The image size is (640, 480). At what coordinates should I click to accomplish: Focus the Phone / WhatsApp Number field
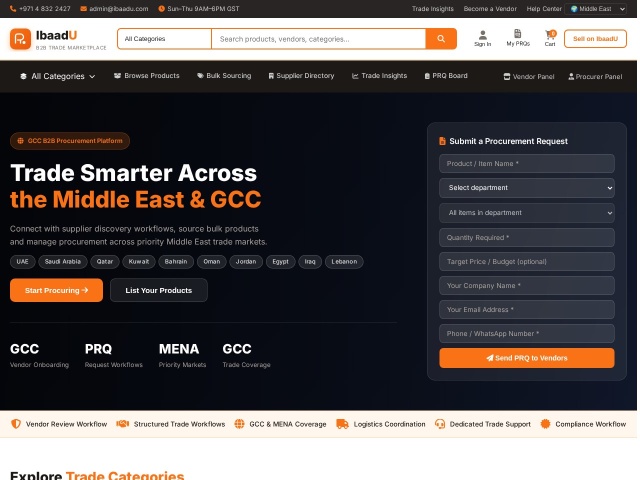tap(527, 334)
